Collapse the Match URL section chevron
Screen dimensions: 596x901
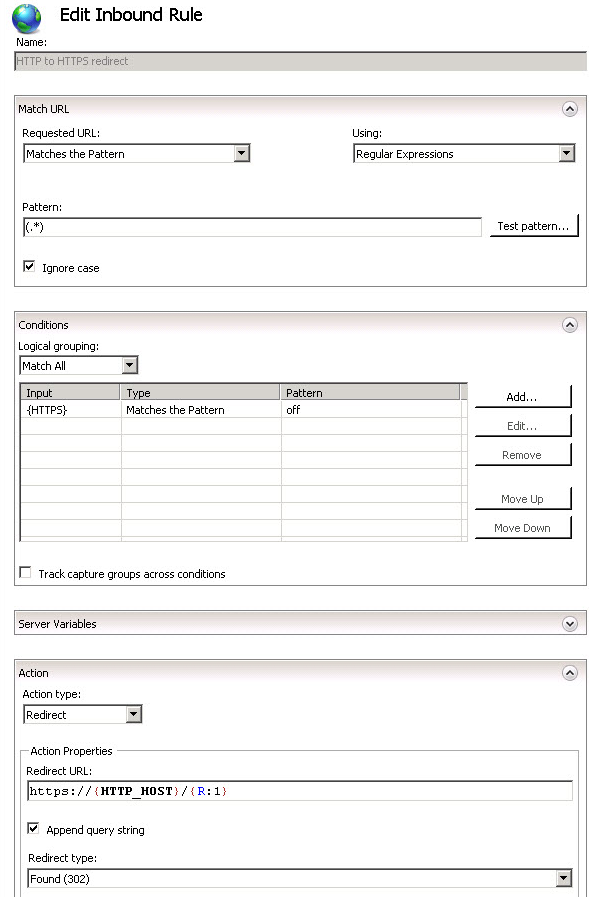pos(569,109)
